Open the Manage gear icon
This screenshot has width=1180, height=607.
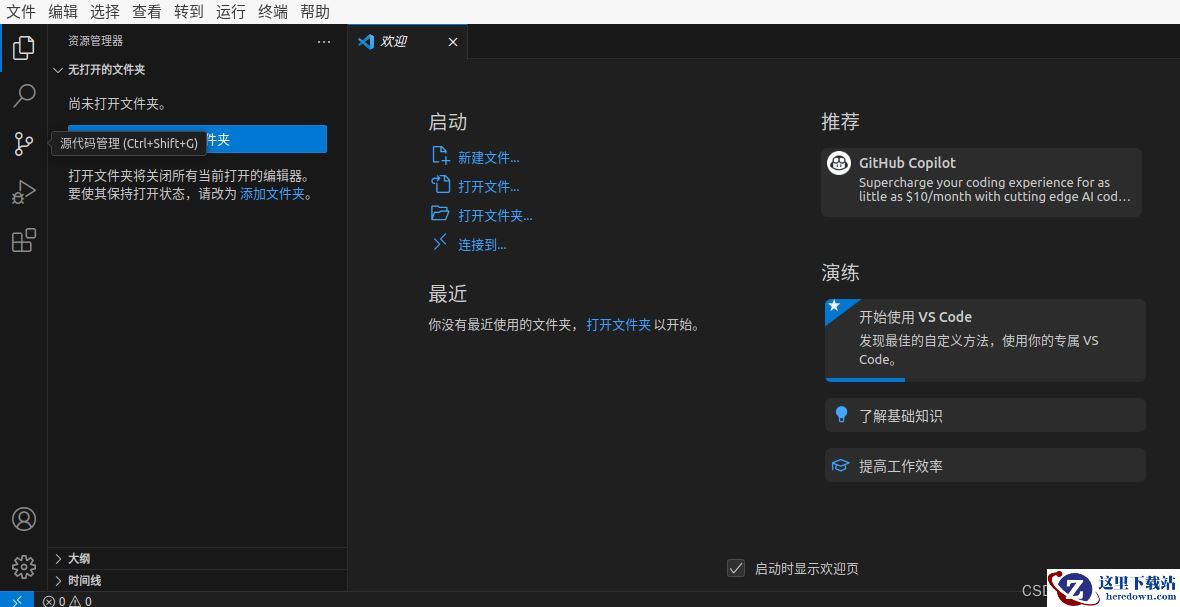click(x=23, y=566)
